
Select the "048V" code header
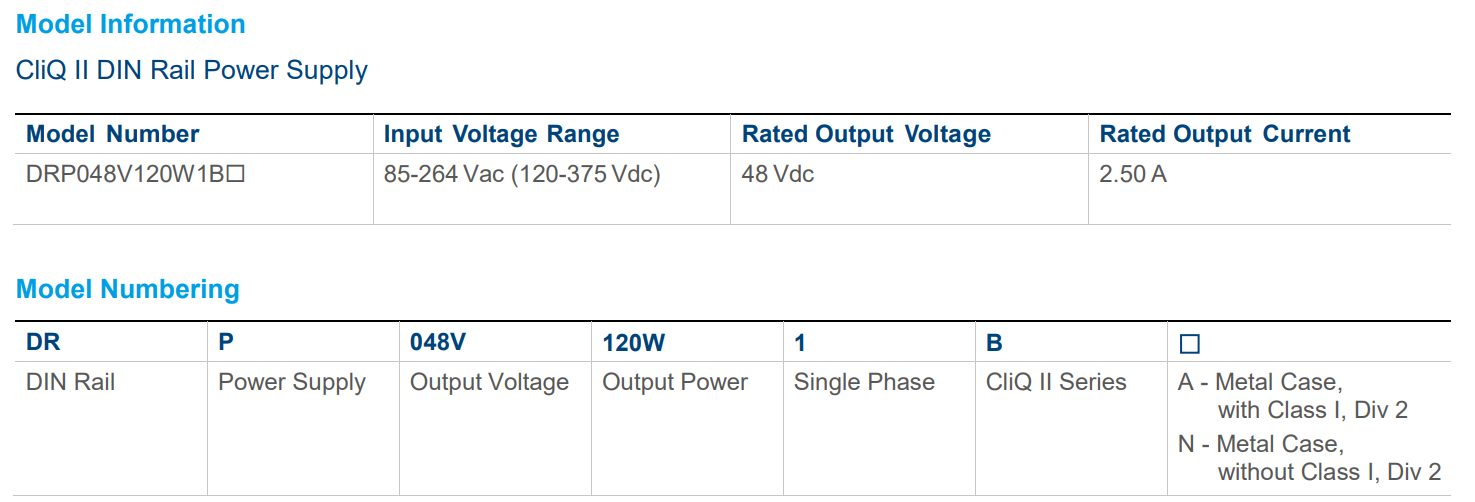(438, 343)
